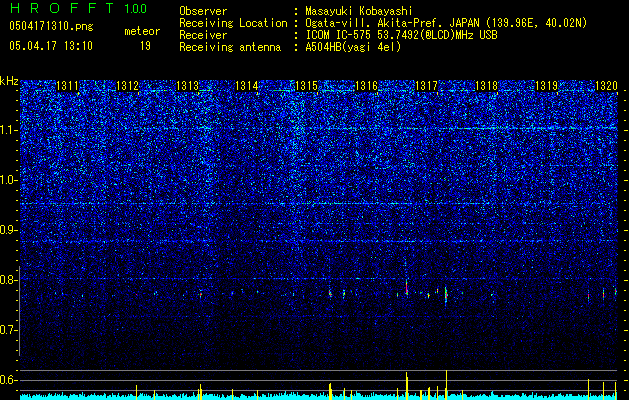Click the kHz axis unit label

pos(9,81)
